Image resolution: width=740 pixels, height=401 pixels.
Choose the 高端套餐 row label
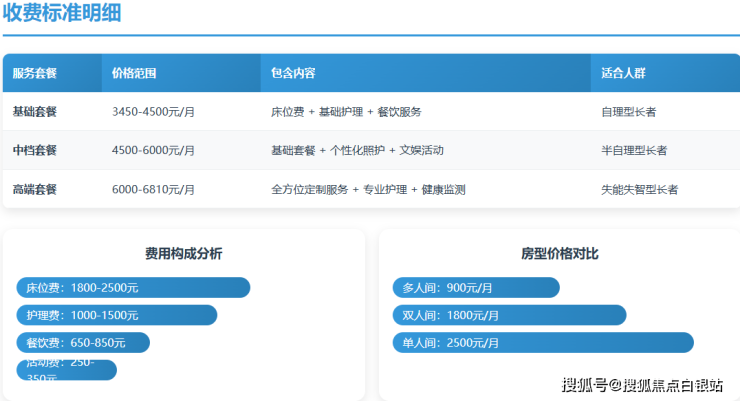pyautogui.click(x=35, y=189)
